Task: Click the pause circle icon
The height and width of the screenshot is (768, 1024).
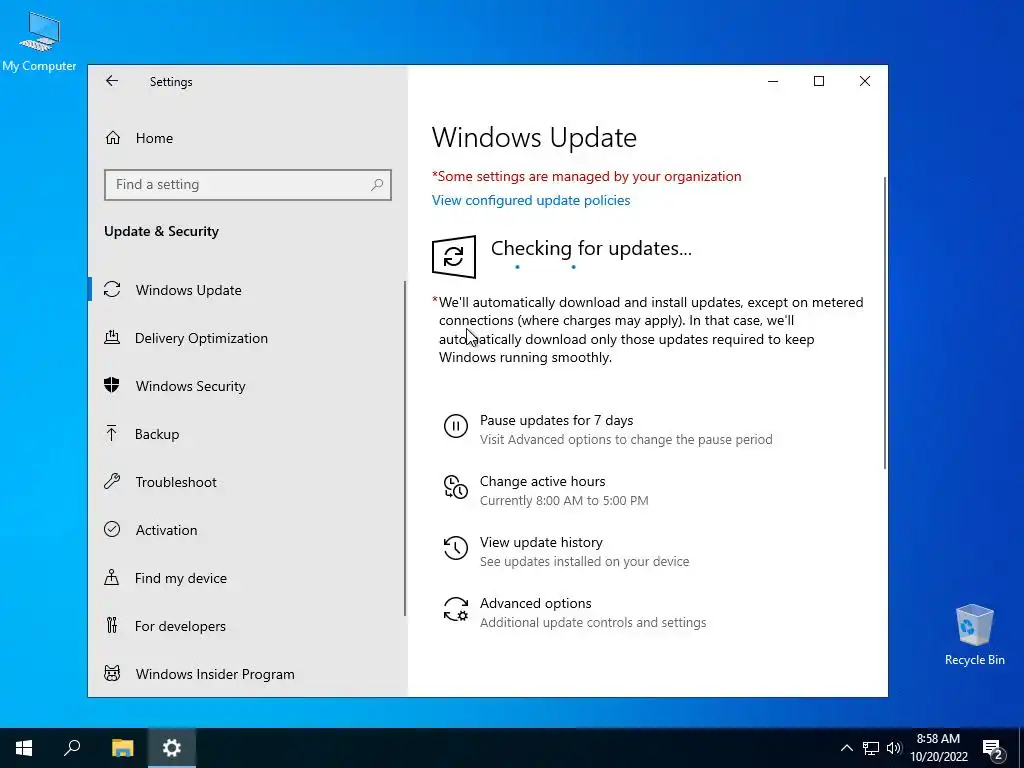Action: coord(456,426)
